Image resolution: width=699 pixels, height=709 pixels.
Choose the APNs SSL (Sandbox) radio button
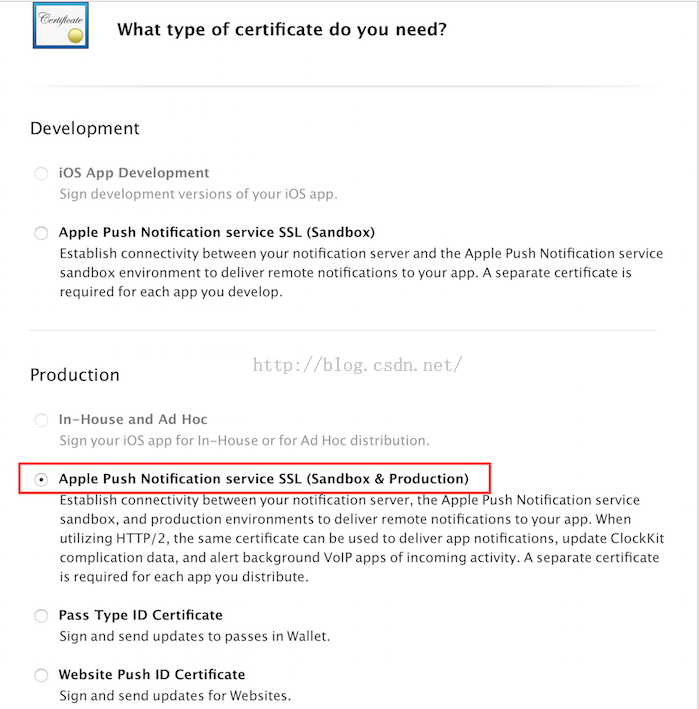pos(41,233)
